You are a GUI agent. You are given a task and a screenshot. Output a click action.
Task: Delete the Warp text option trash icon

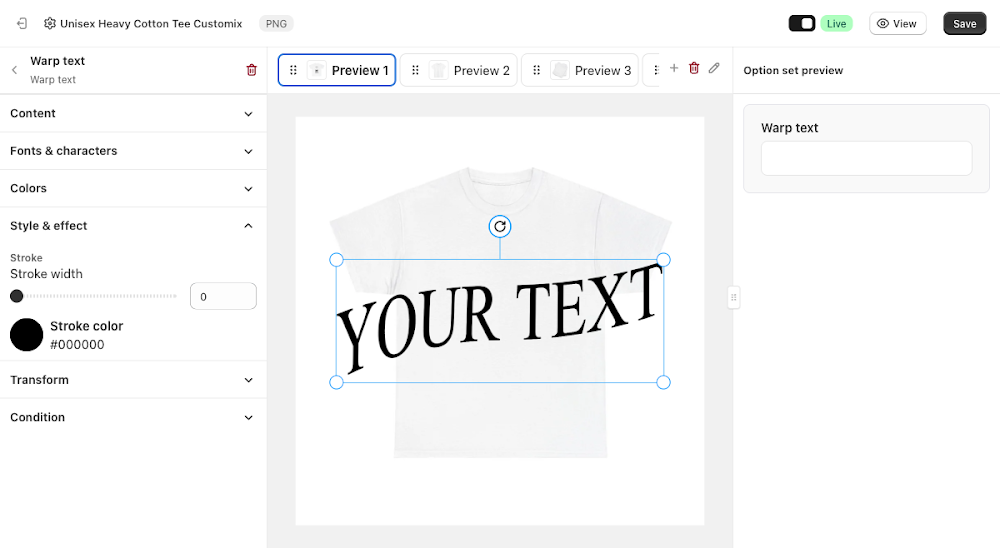pos(251,70)
